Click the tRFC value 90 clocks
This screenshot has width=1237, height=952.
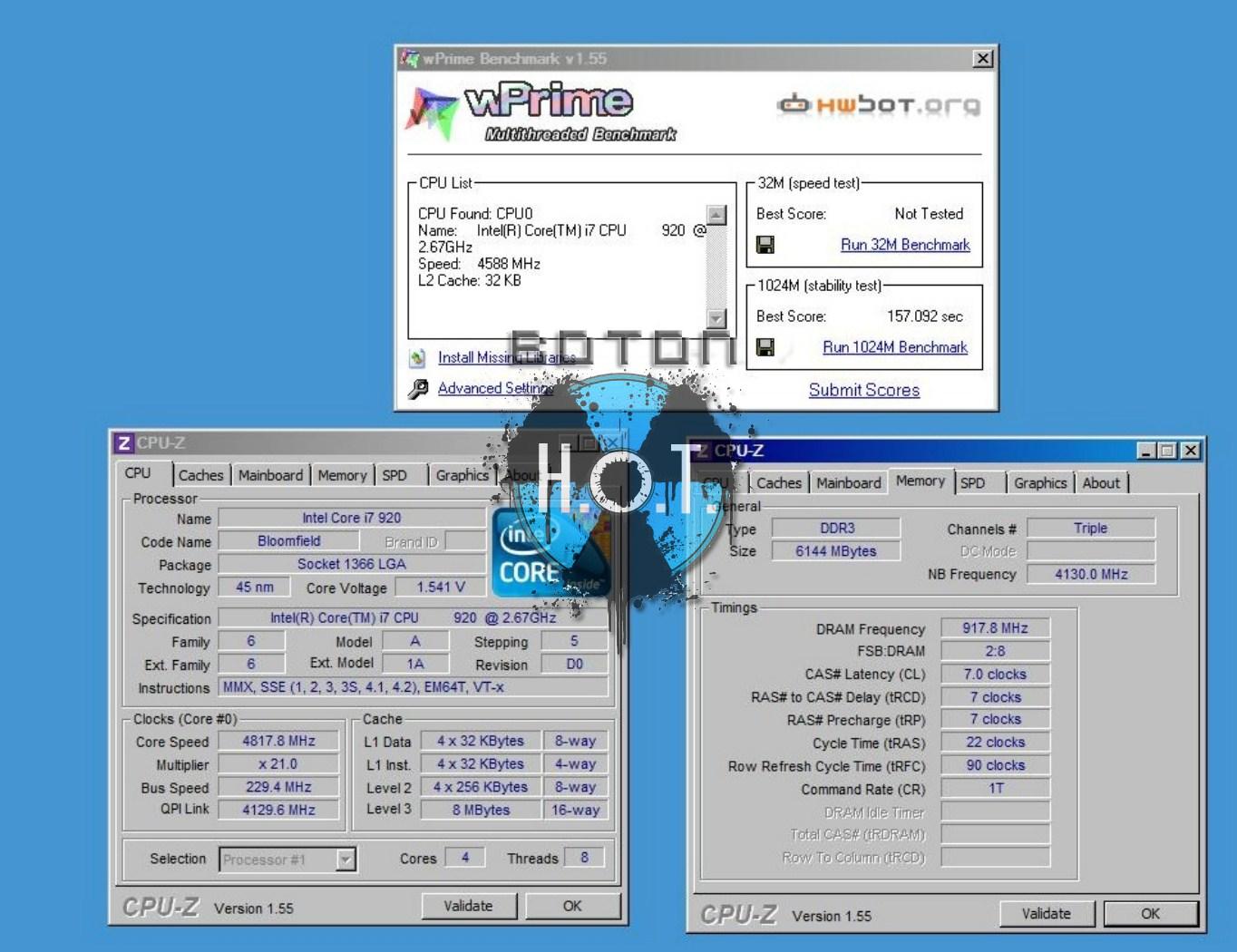pyautogui.click(x=996, y=765)
